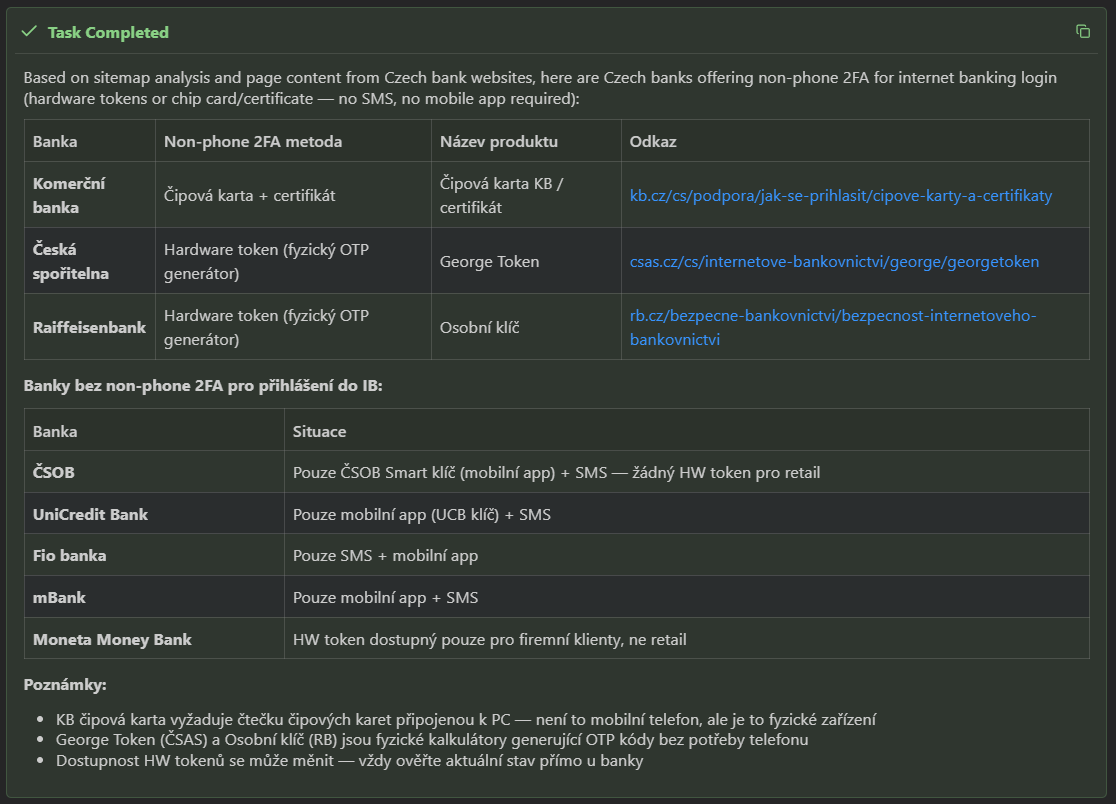Click the copy icon in top-right corner
Viewport: 1116px width, 804px height.
1082,32
